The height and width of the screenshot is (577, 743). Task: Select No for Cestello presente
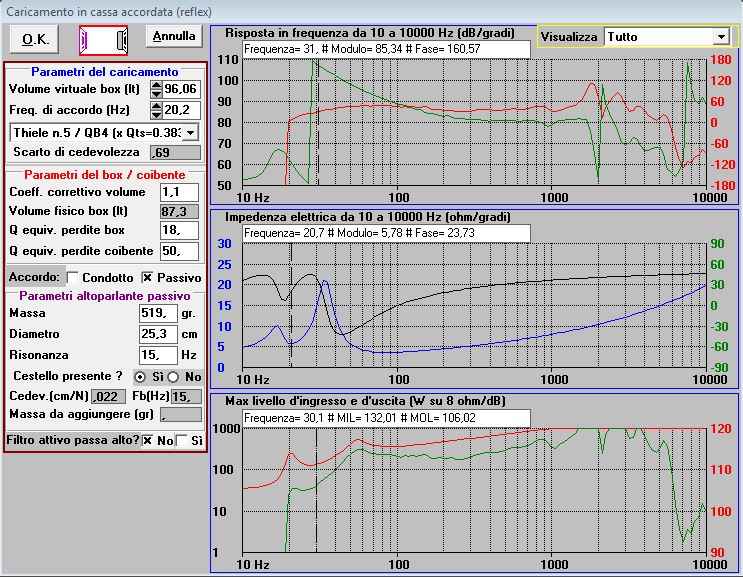[x=173, y=377]
